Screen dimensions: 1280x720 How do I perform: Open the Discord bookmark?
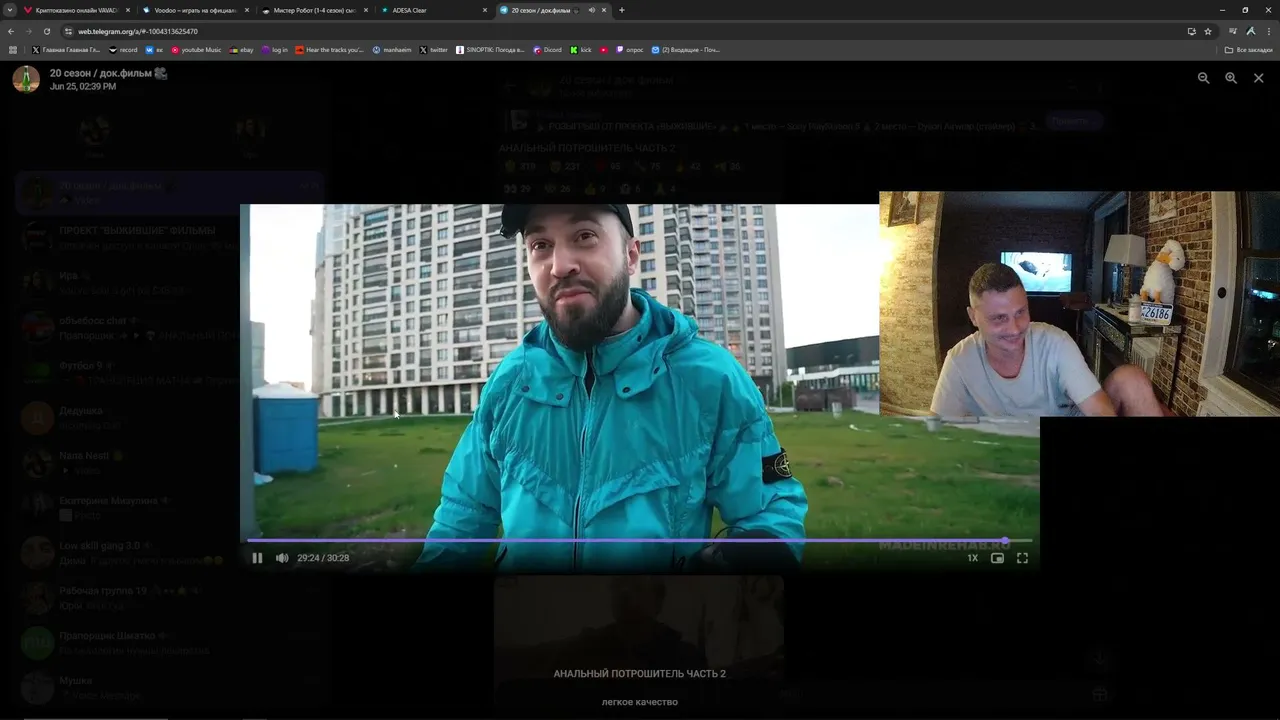pyautogui.click(x=548, y=50)
